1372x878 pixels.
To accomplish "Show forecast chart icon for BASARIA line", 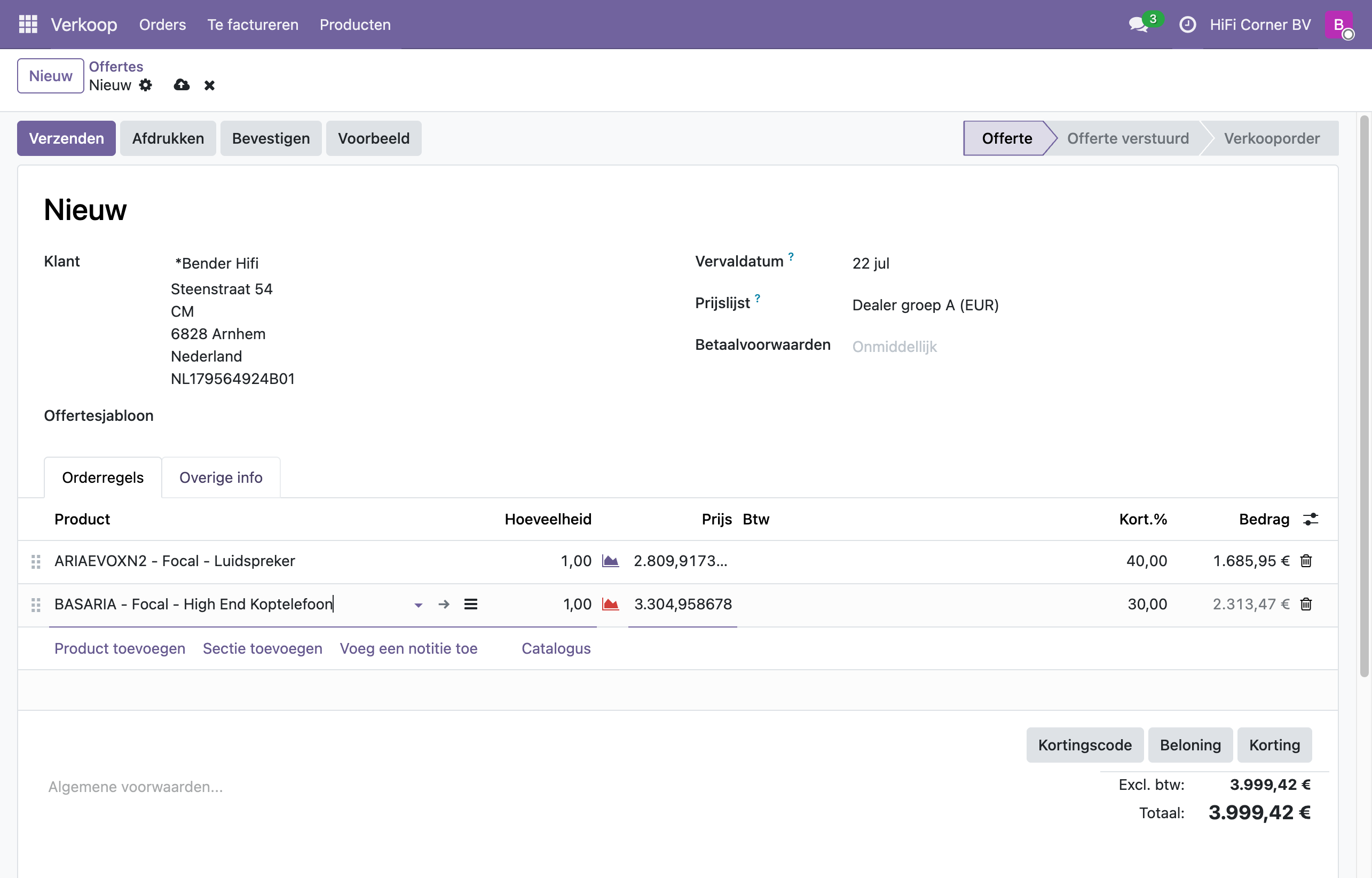I will click(610, 605).
